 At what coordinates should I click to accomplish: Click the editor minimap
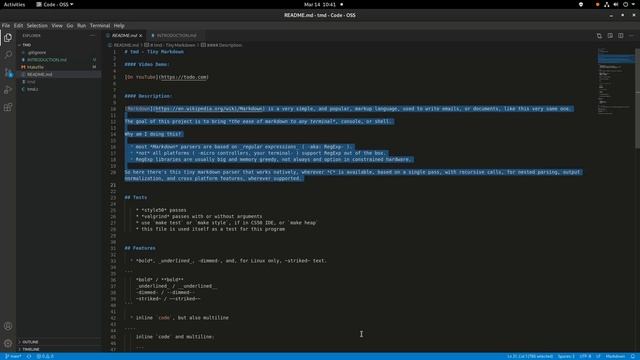tap(616, 82)
